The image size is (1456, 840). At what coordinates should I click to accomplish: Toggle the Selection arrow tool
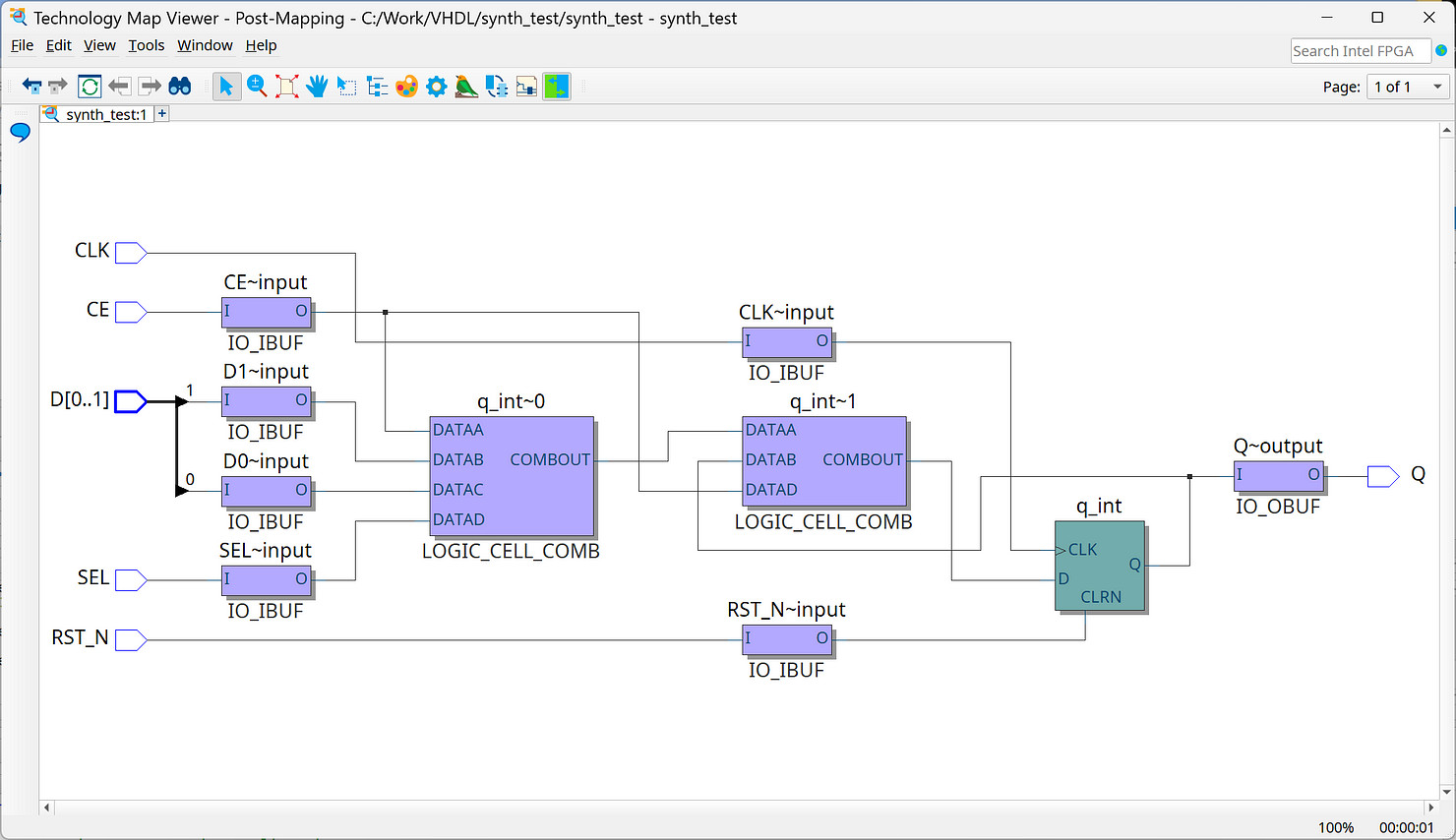[226, 87]
